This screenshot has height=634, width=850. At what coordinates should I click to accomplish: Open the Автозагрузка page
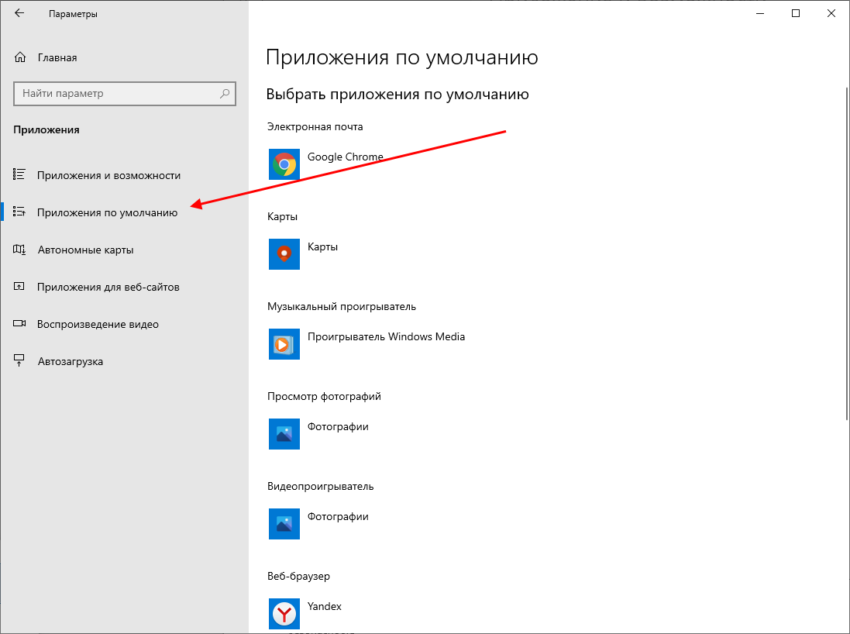[70, 361]
